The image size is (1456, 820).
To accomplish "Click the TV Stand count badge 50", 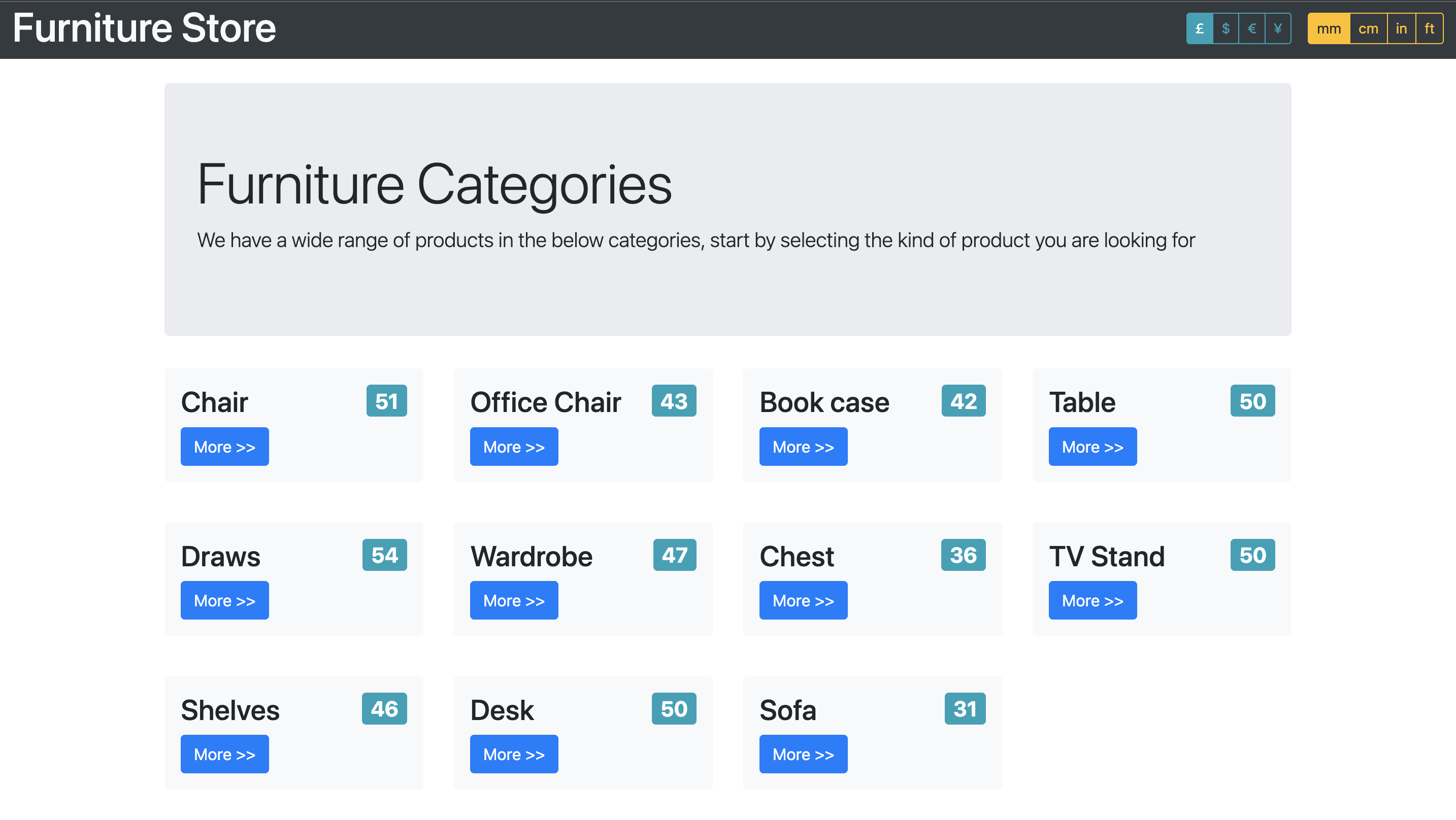I will click(x=1252, y=555).
